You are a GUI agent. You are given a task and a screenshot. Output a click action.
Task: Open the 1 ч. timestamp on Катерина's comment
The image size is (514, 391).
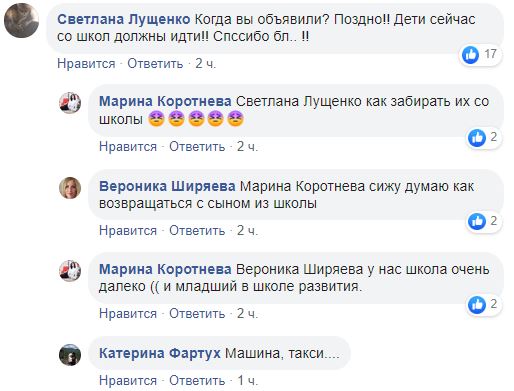(248, 380)
